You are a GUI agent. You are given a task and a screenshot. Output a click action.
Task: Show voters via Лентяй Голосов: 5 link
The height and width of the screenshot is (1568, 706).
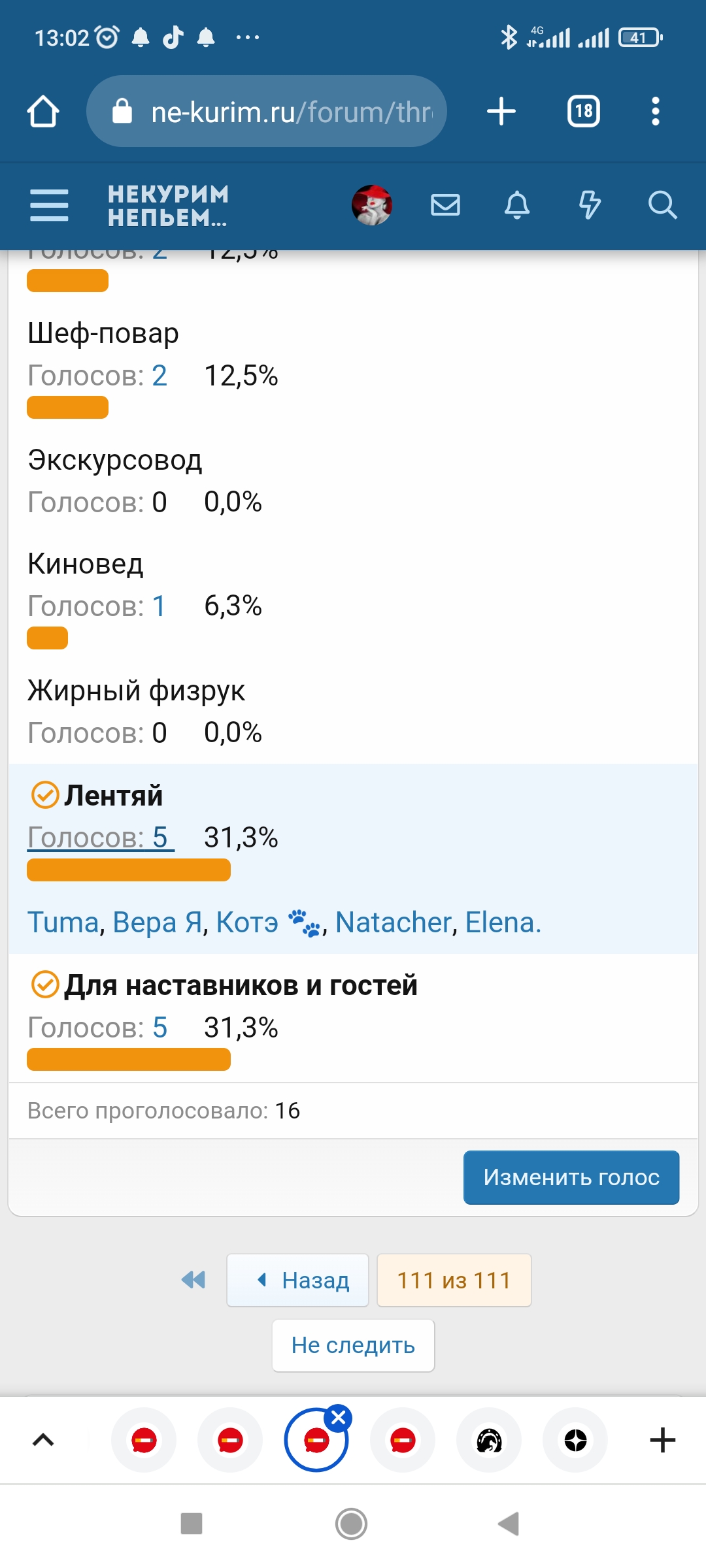pyautogui.click(x=101, y=837)
